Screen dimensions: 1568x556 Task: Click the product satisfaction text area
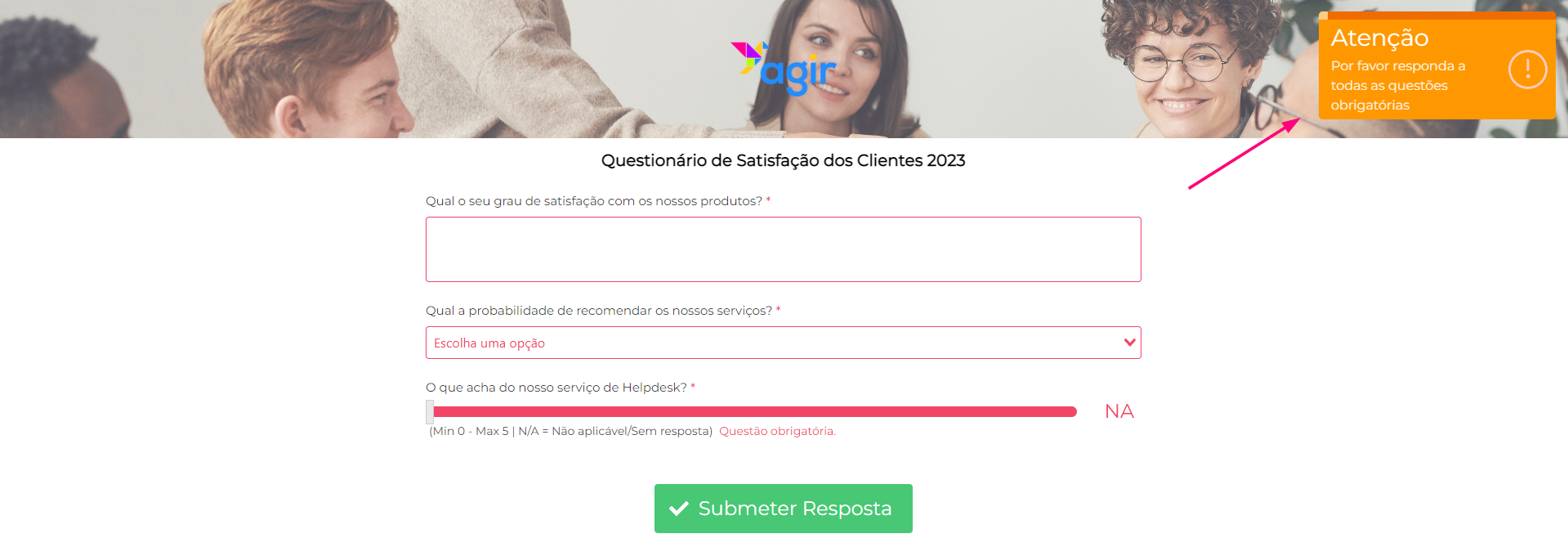pos(783,249)
